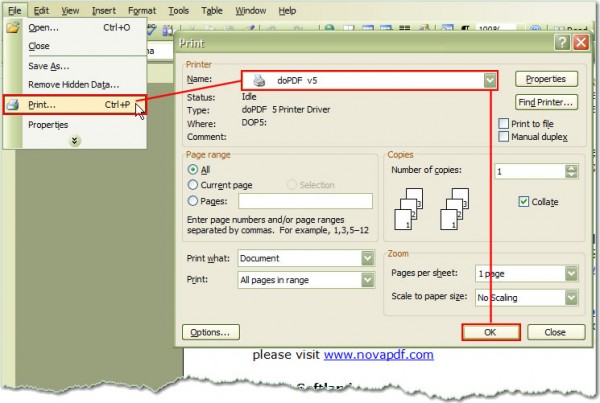The height and width of the screenshot is (403, 600).
Task: Open the Window menu
Action: tap(251, 11)
